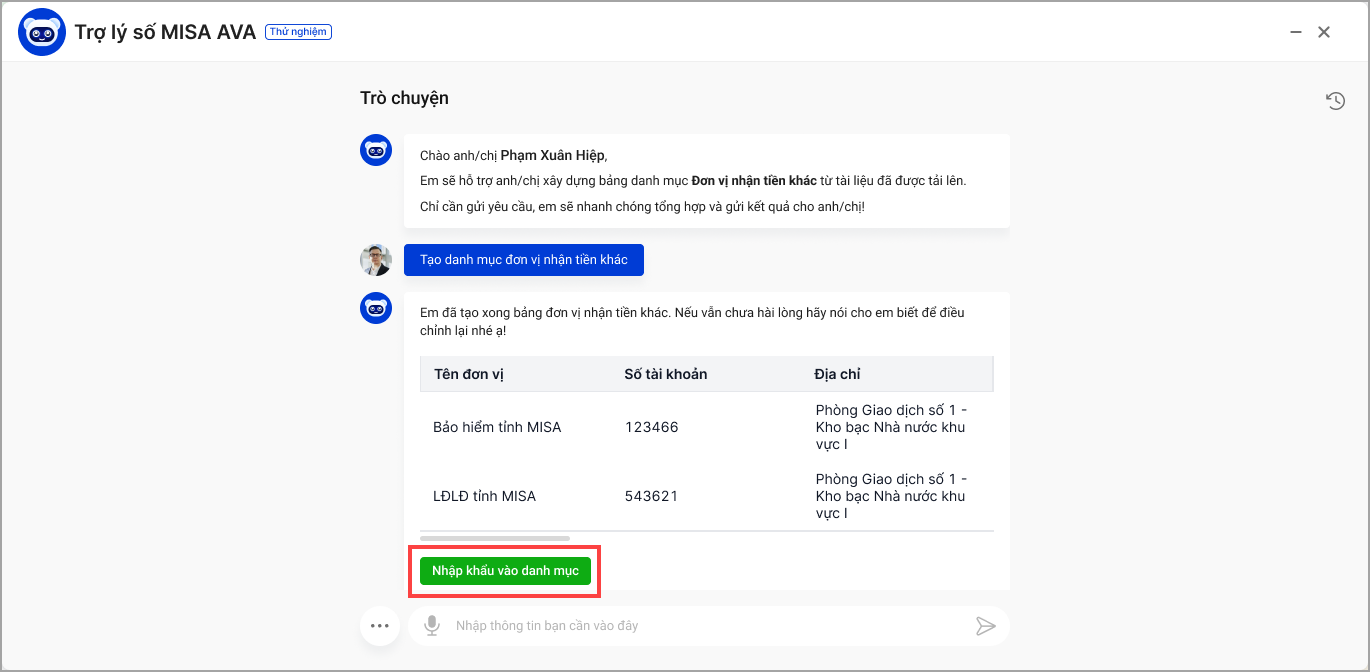Open the chat history icon
1370x672 pixels.
tap(1335, 100)
